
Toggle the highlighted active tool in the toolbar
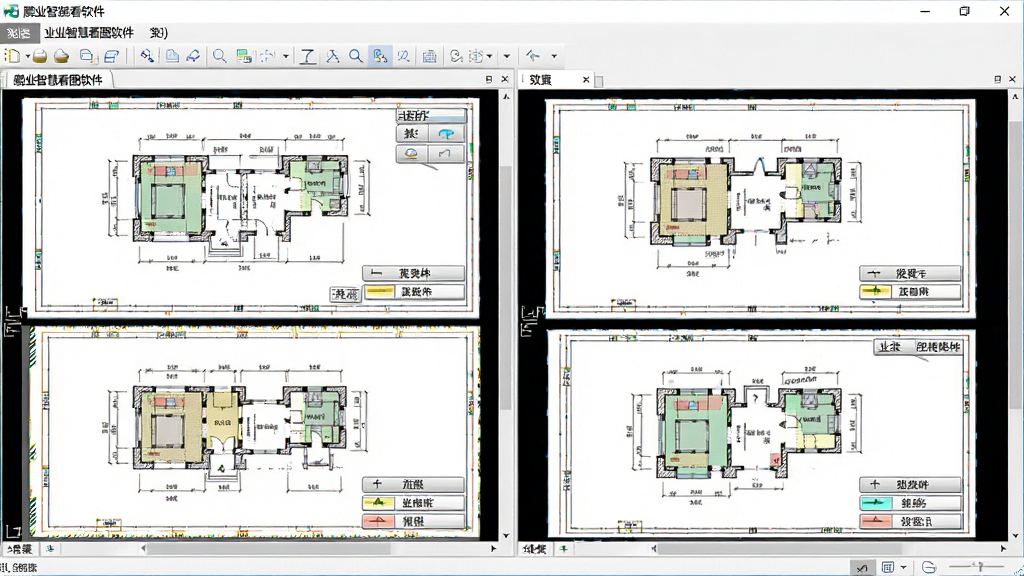point(380,56)
